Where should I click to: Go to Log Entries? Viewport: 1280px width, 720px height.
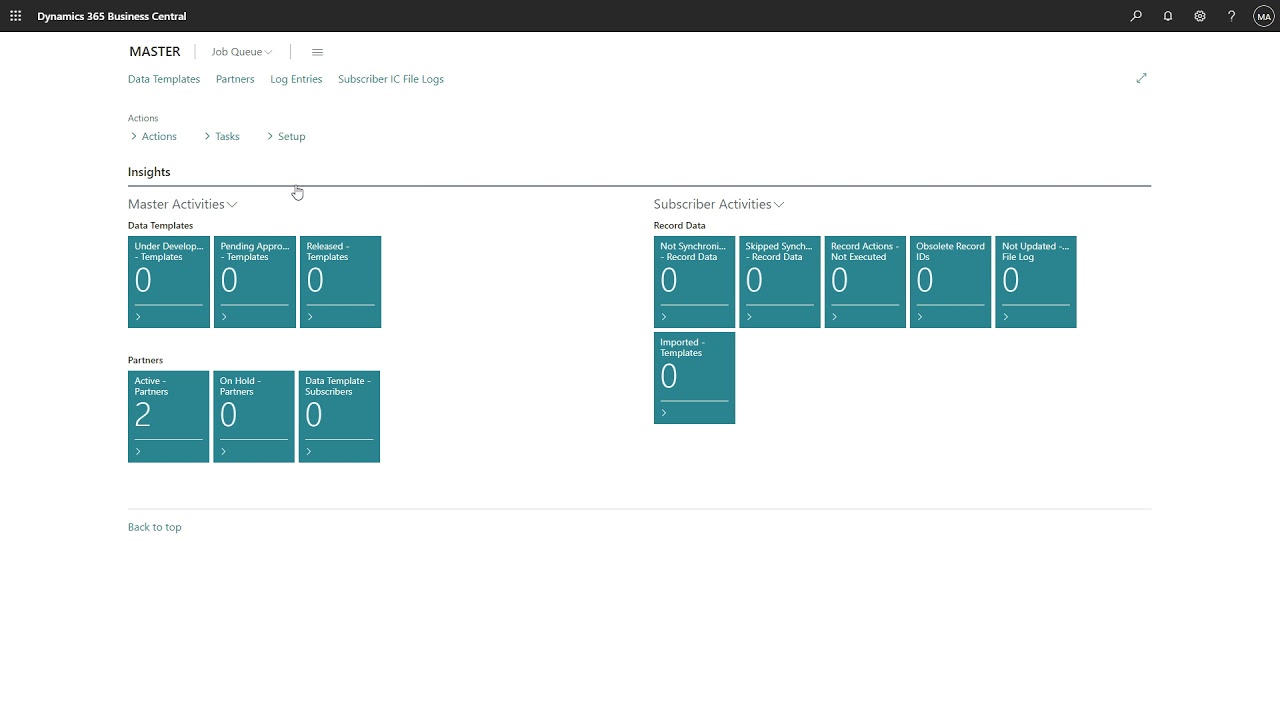296,79
